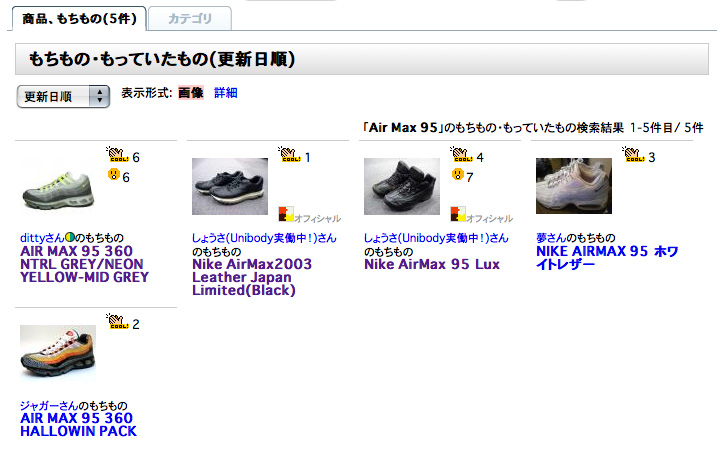This screenshot has height=465, width=724.
Task: Select the 商品、もちもの(5件) tab
Action: (x=79, y=18)
